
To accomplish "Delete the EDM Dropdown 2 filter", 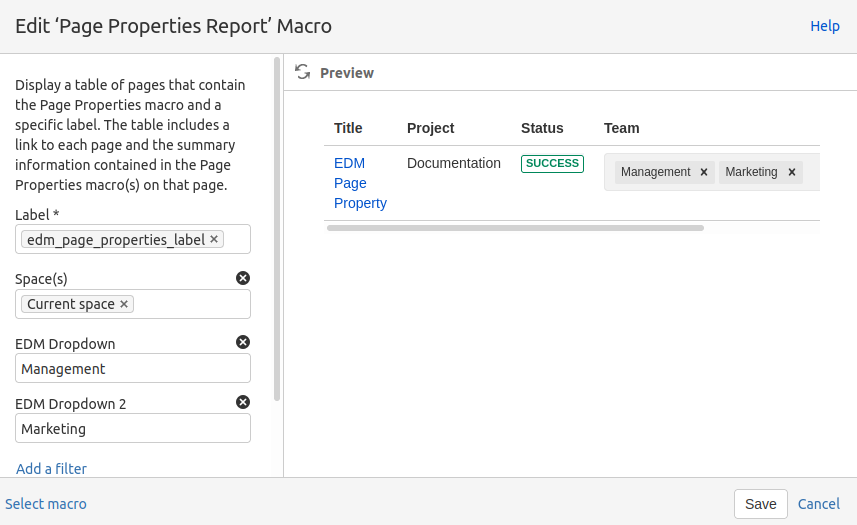I will pyautogui.click(x=242, y=402).
